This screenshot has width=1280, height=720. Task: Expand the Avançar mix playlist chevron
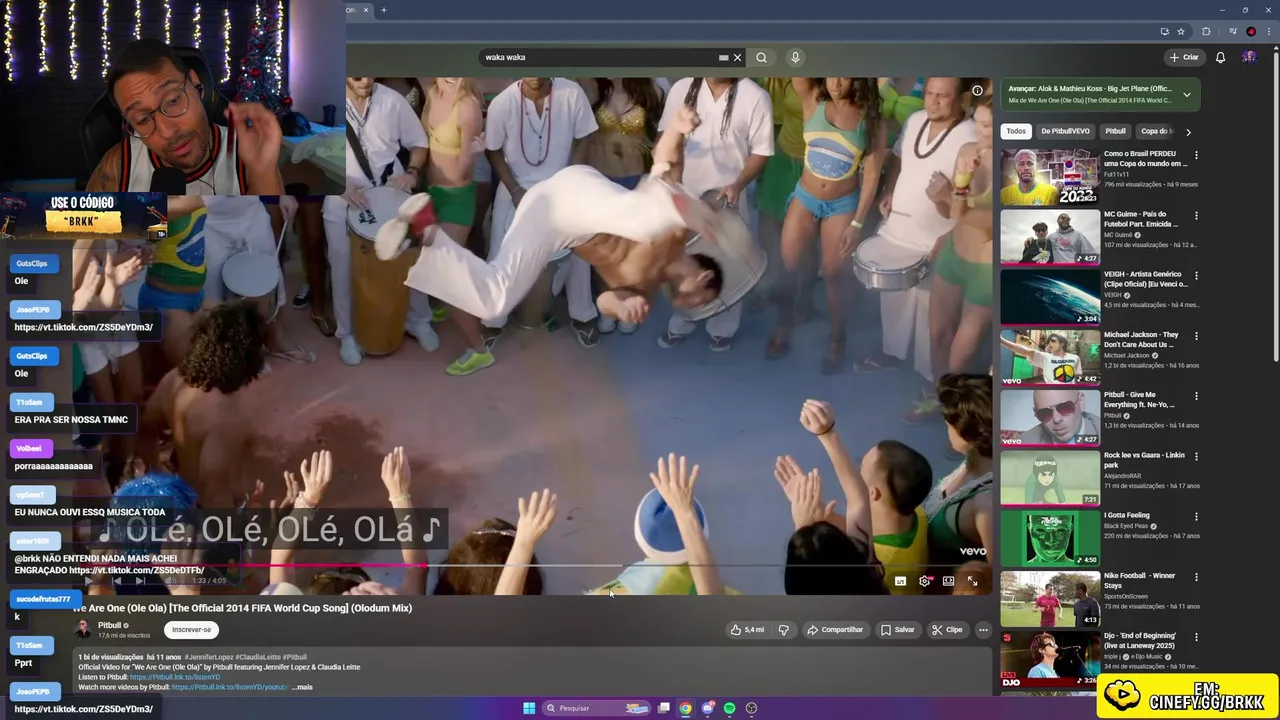[x=1187, y=95]
